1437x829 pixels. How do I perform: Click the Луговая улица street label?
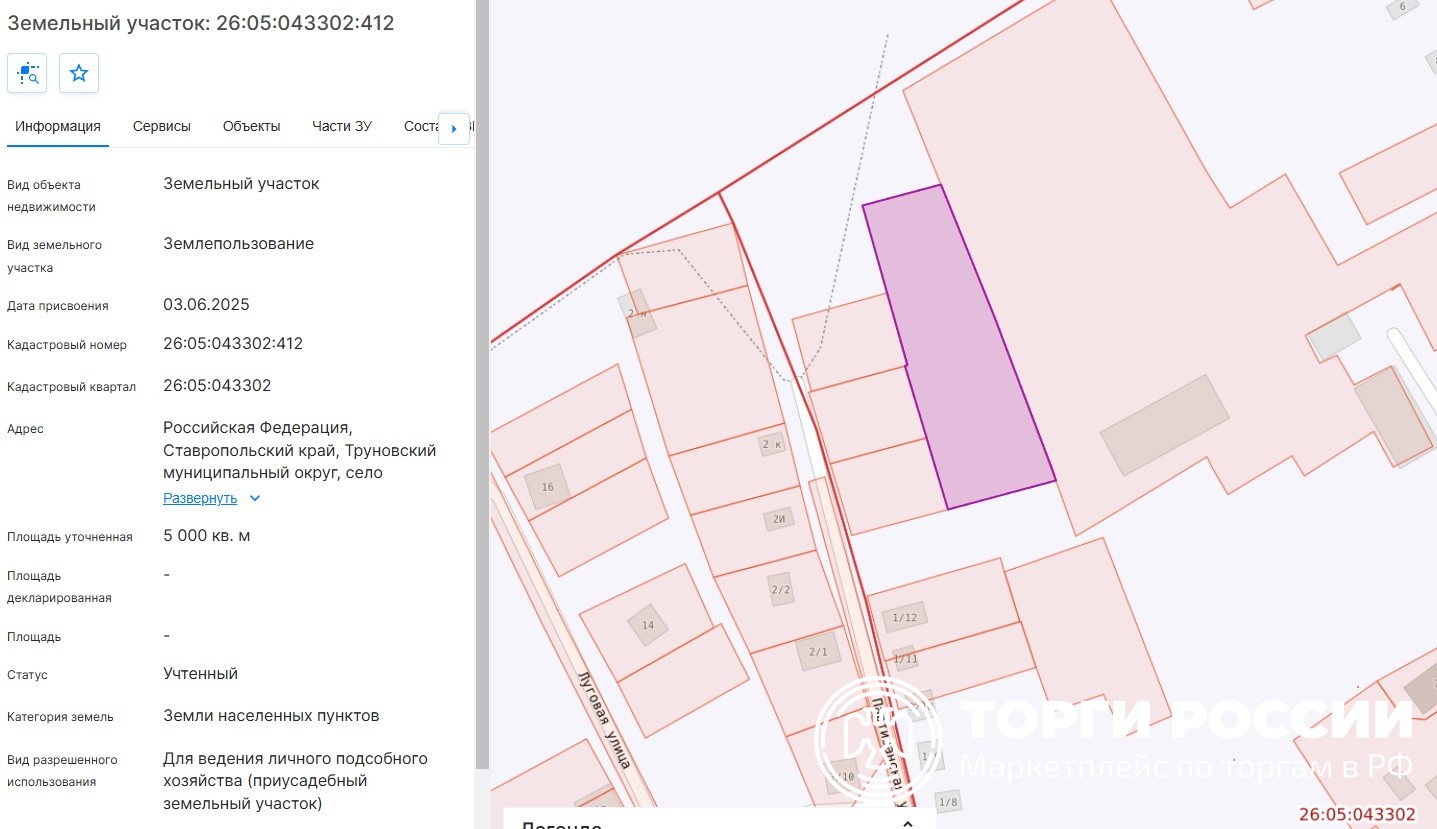[x=606, y=718]
